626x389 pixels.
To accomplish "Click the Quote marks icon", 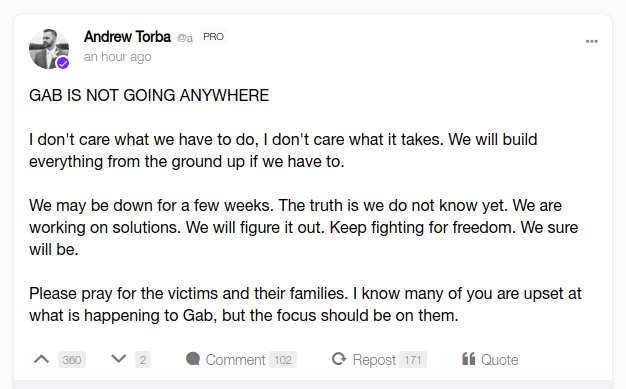I will click(x=469, y=359).
